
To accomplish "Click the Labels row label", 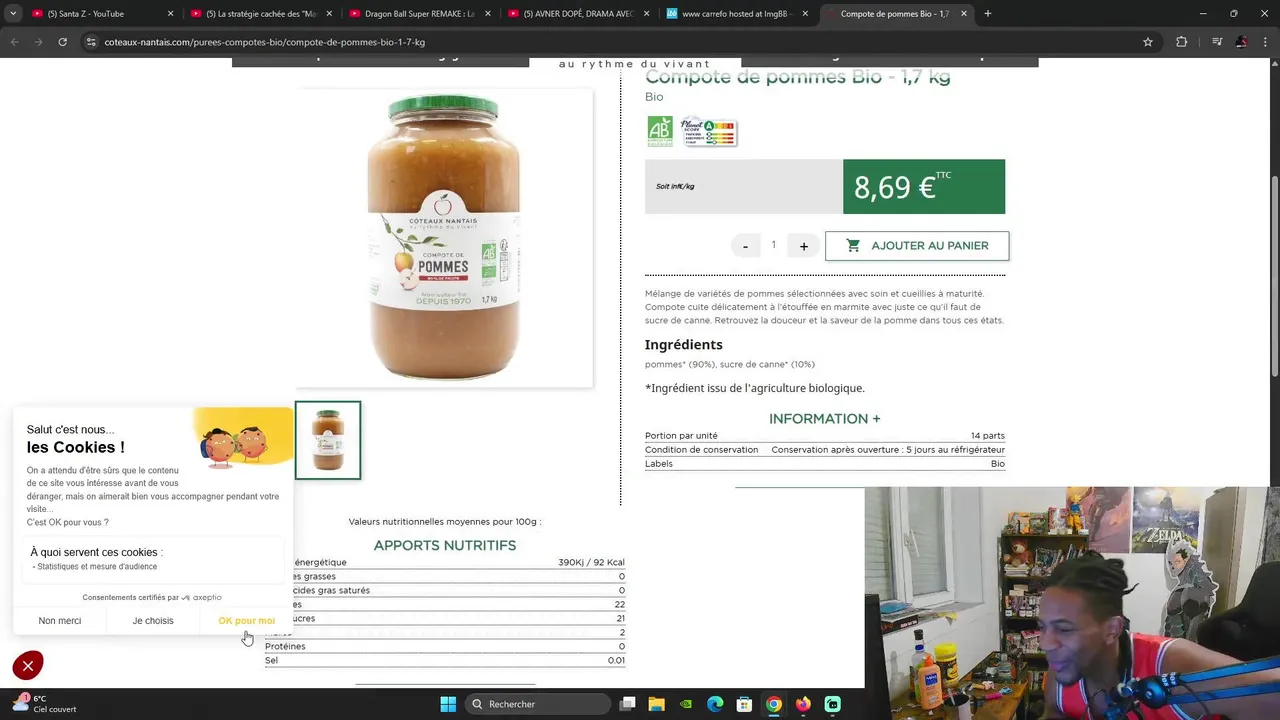I will tap(659, 464).
